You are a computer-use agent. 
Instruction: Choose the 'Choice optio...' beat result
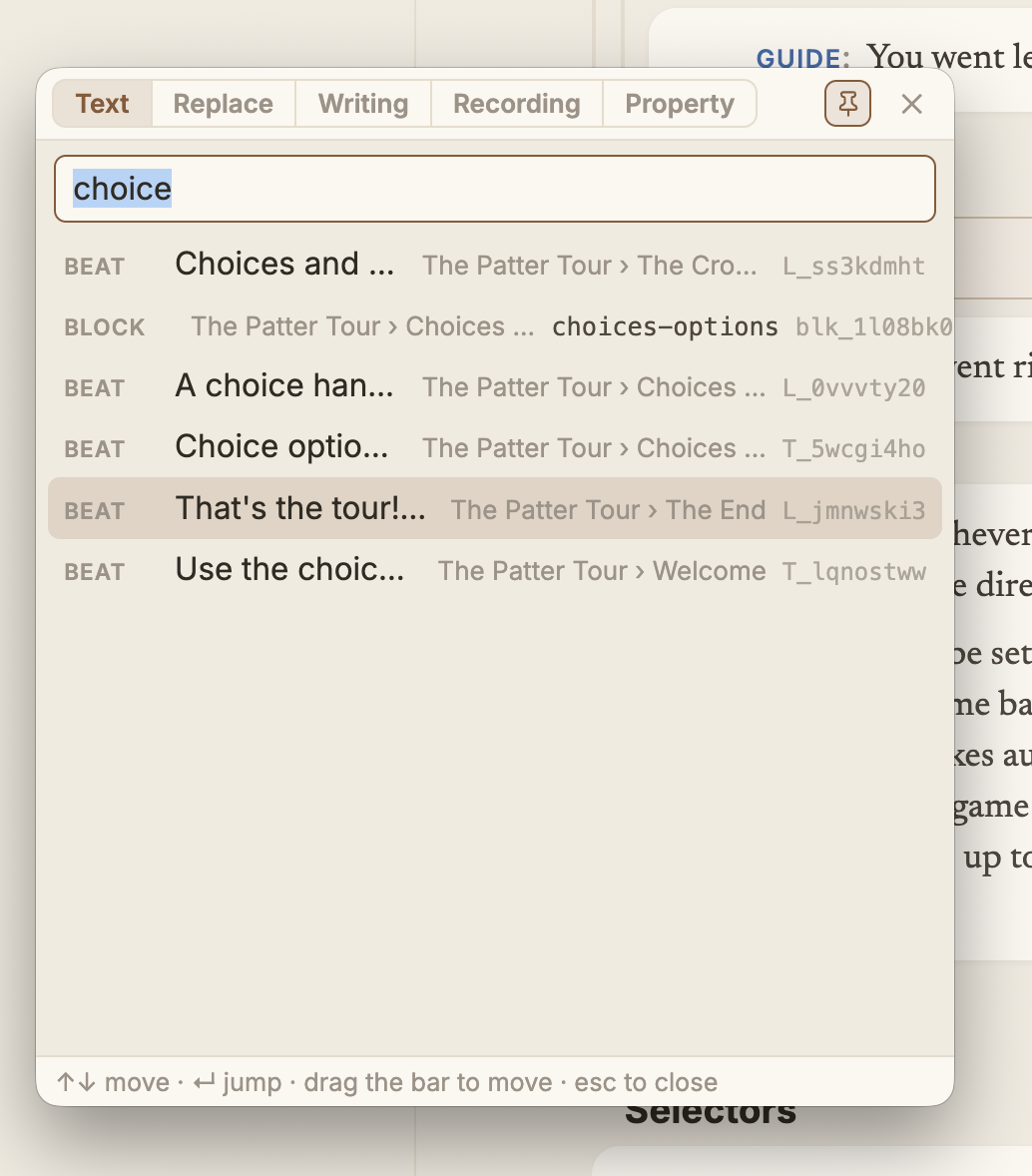point(495,448)
